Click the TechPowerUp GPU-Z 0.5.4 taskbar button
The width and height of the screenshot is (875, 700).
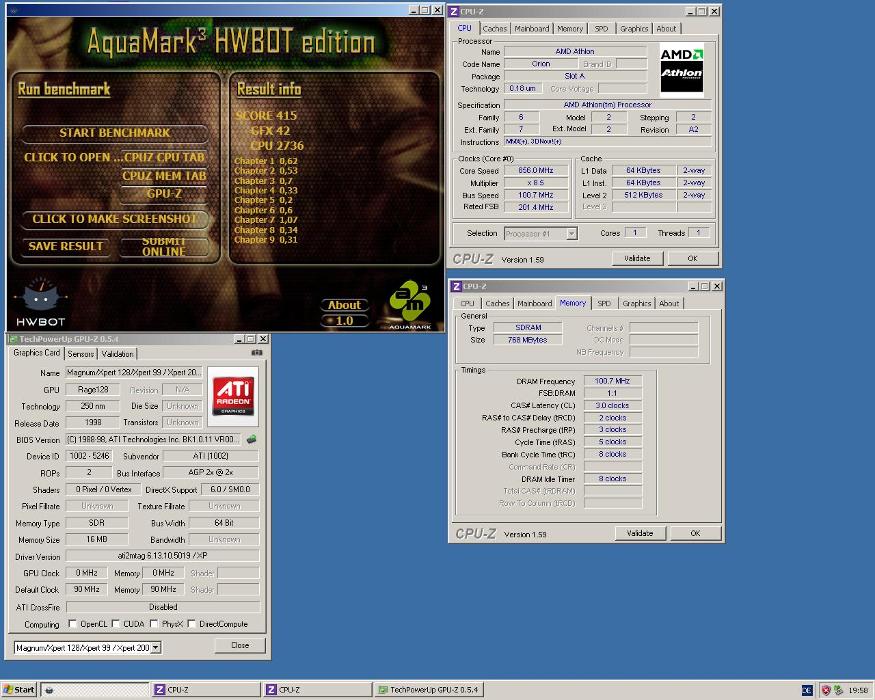coord(429,690)
